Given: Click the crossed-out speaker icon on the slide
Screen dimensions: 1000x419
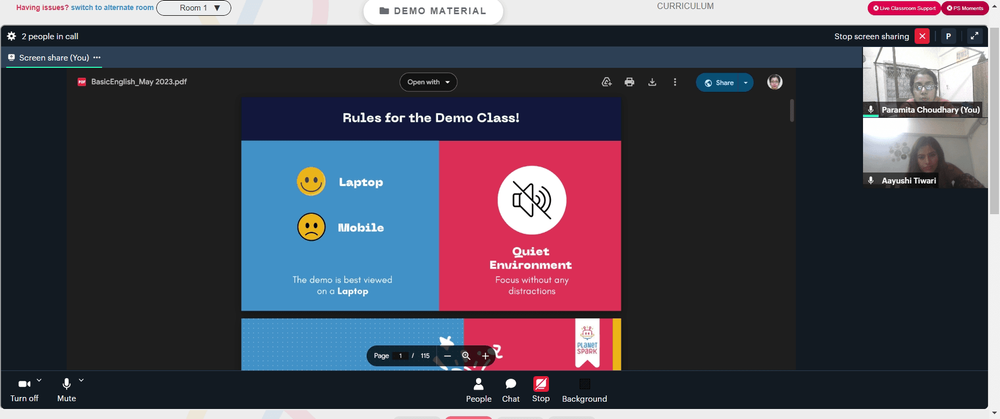Looking at the screenshot, I should 531,200.
